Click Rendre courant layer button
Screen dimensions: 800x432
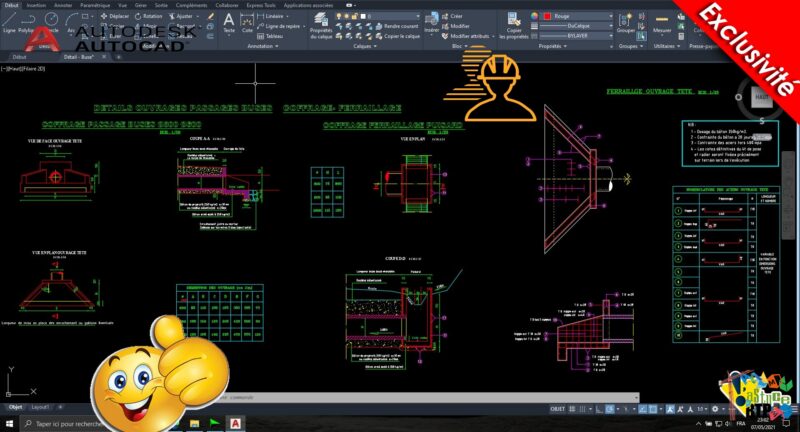click(x=397, y=26)
